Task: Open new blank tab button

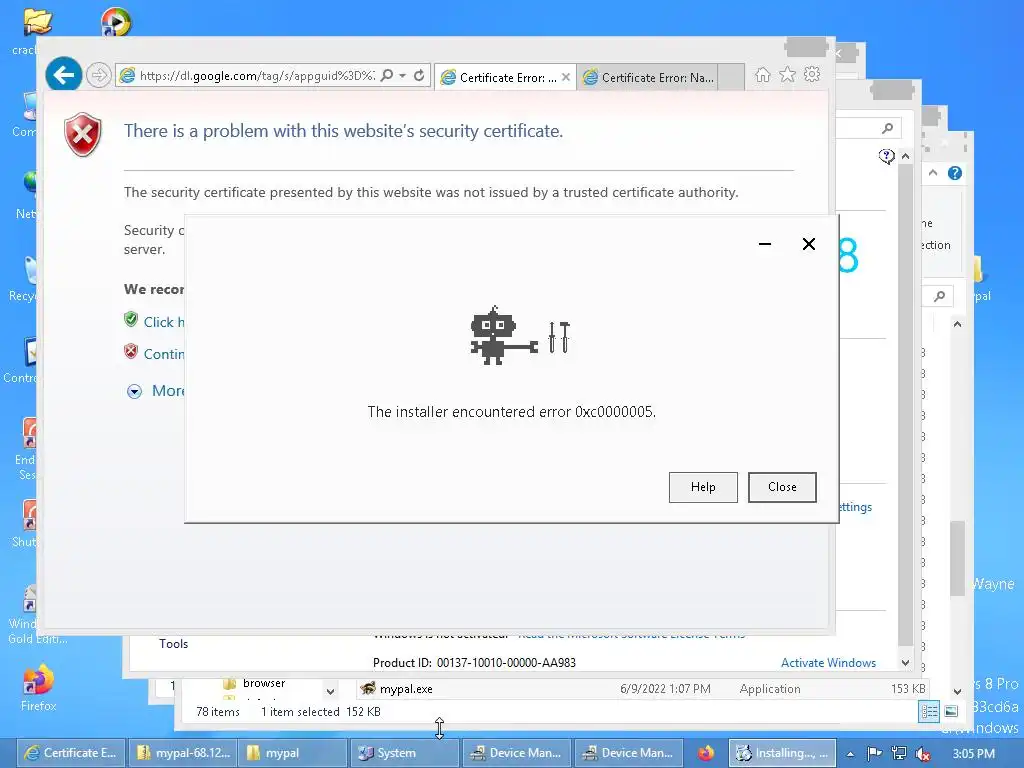Action: 731,77
